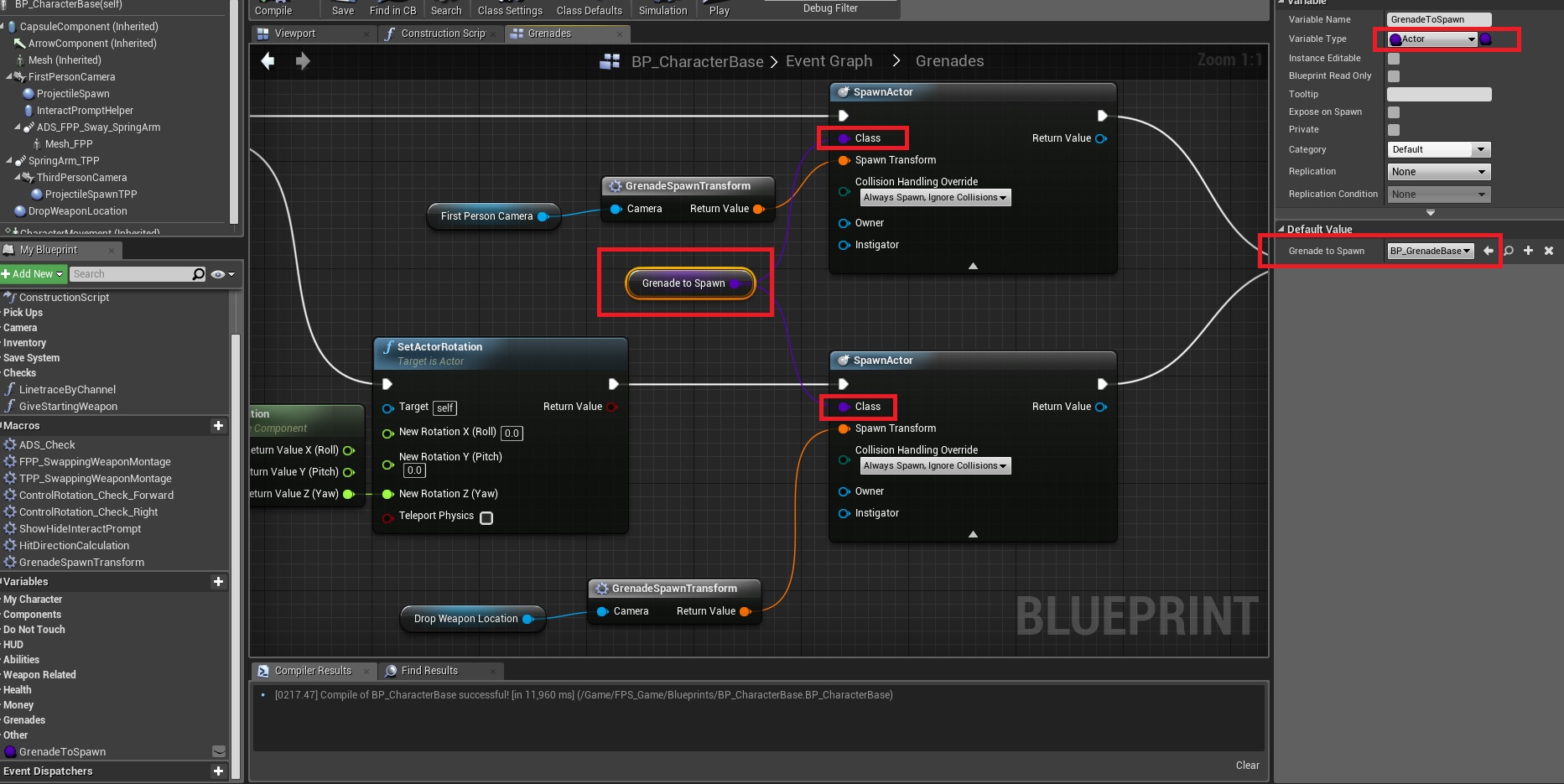Enable Instance Editable checkbox

tap(1394, 59)
